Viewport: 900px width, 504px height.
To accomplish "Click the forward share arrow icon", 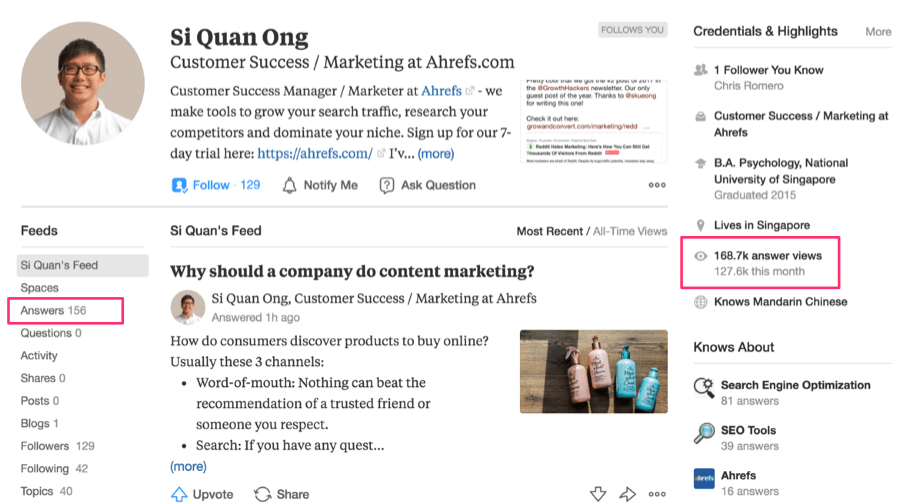I will (x=627, y=494).
